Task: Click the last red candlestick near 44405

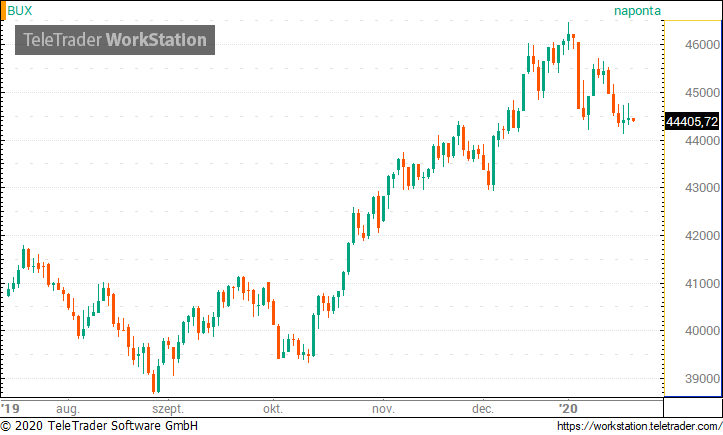Action: point(634,120)
